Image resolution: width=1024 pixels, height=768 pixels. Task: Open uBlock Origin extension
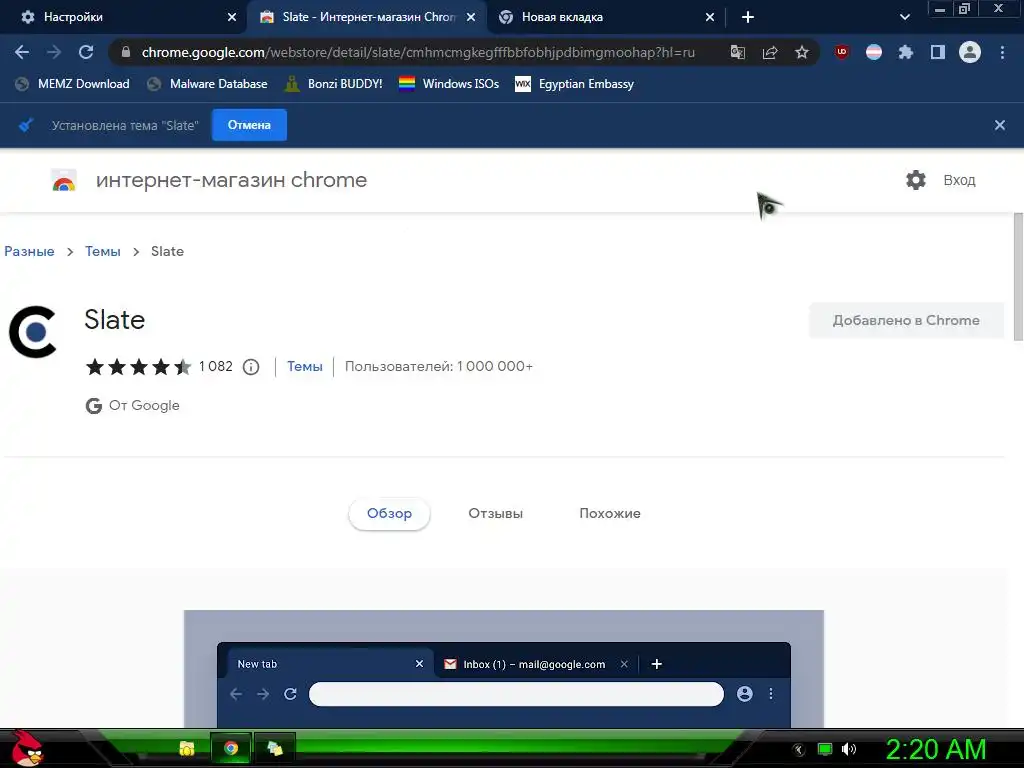(x=842, y=52)
